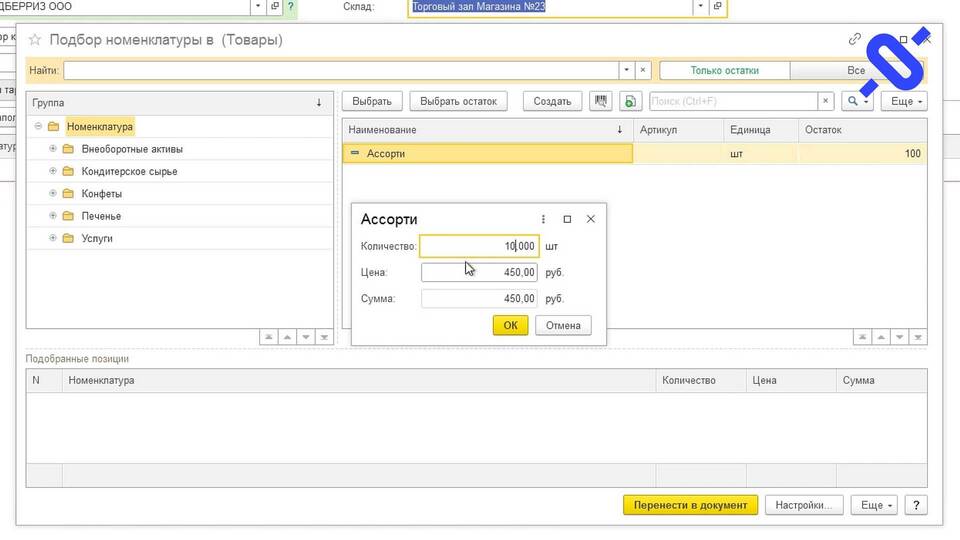
Task: Open the Еще menu in list toolbar
Action: coord(907,101)
